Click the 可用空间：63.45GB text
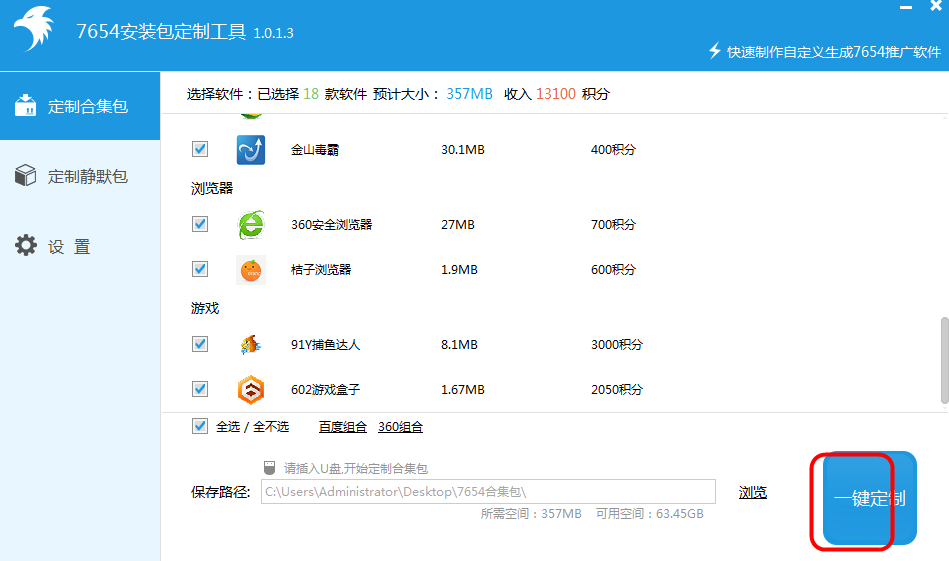The image size is (949, 561). (649, 514)
